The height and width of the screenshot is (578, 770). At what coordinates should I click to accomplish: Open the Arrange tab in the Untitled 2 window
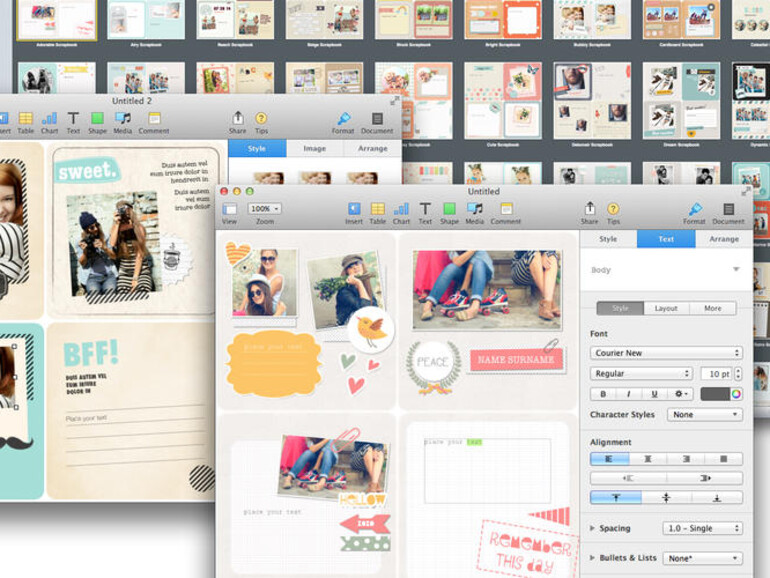[373, 148]
